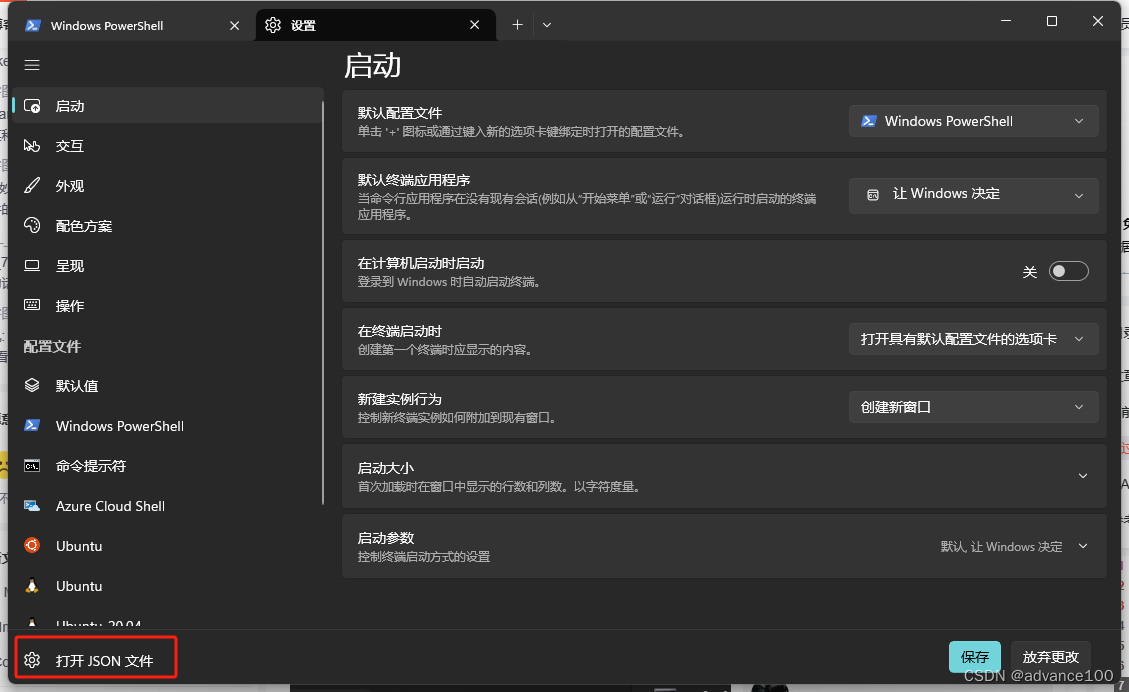Click the 默认值 layers icon
This screenshot has height=692, width=1129.
point(32,385)
